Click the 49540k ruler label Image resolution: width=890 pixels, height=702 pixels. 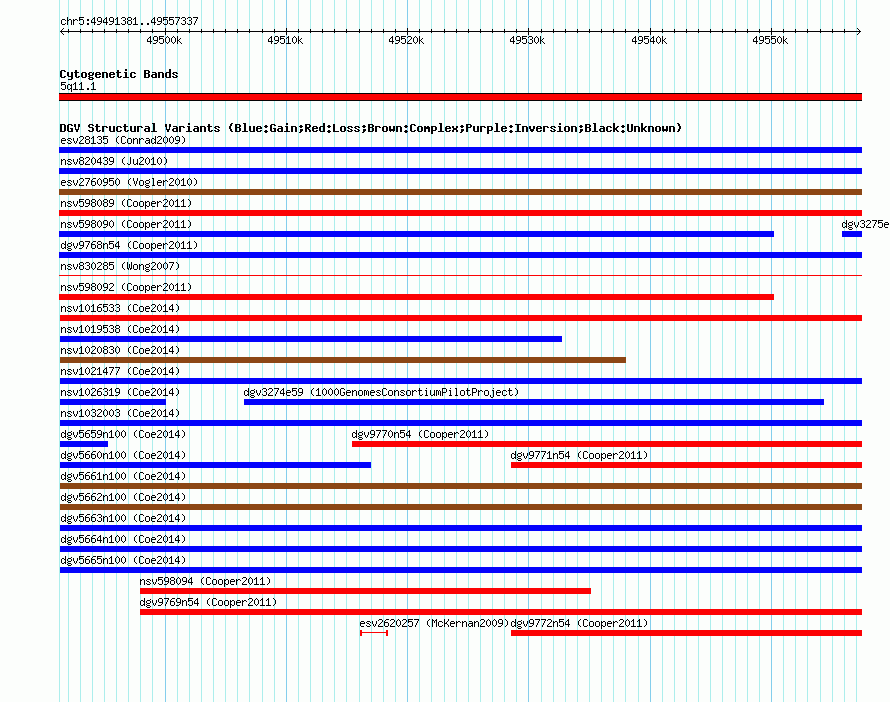click(x=649, y=40)
